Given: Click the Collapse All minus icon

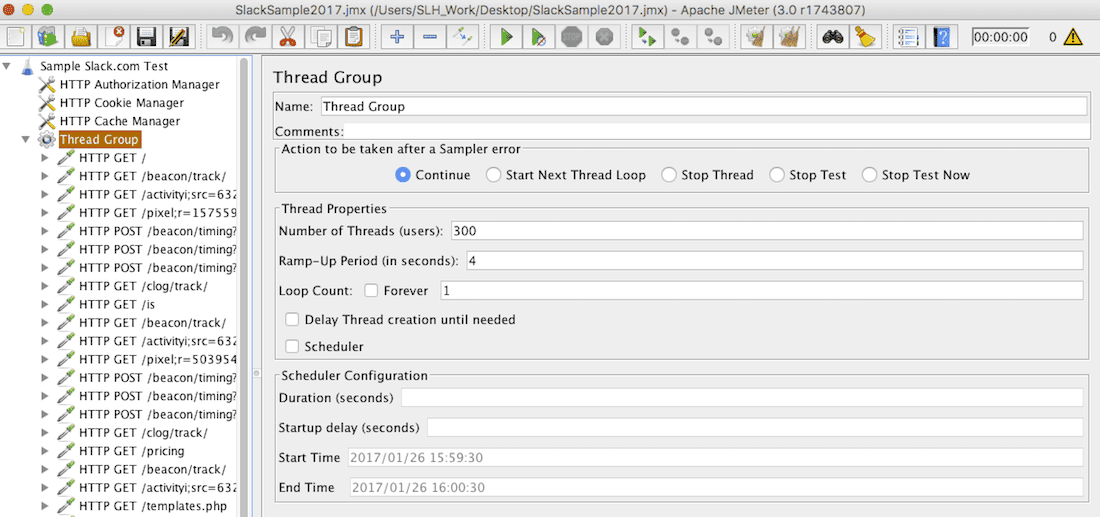Looking at the screenshot, I should click(429, 38).
